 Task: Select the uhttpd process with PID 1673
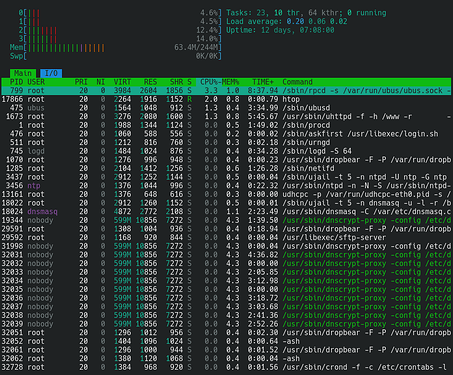click(x=226, y=116)
